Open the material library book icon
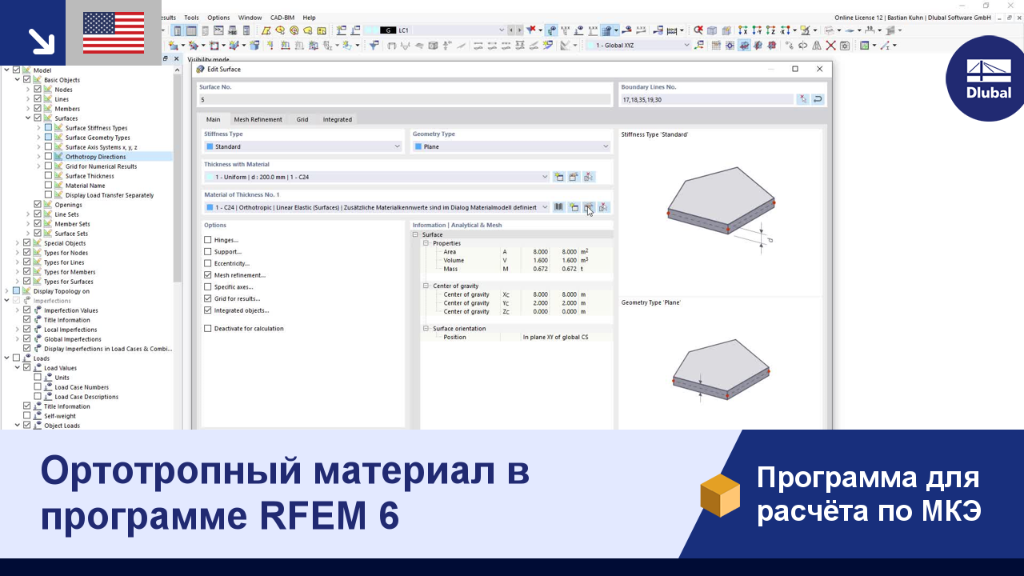This screenshot has width=1024, height=576. pyautogui.click(x=559, y=207)
